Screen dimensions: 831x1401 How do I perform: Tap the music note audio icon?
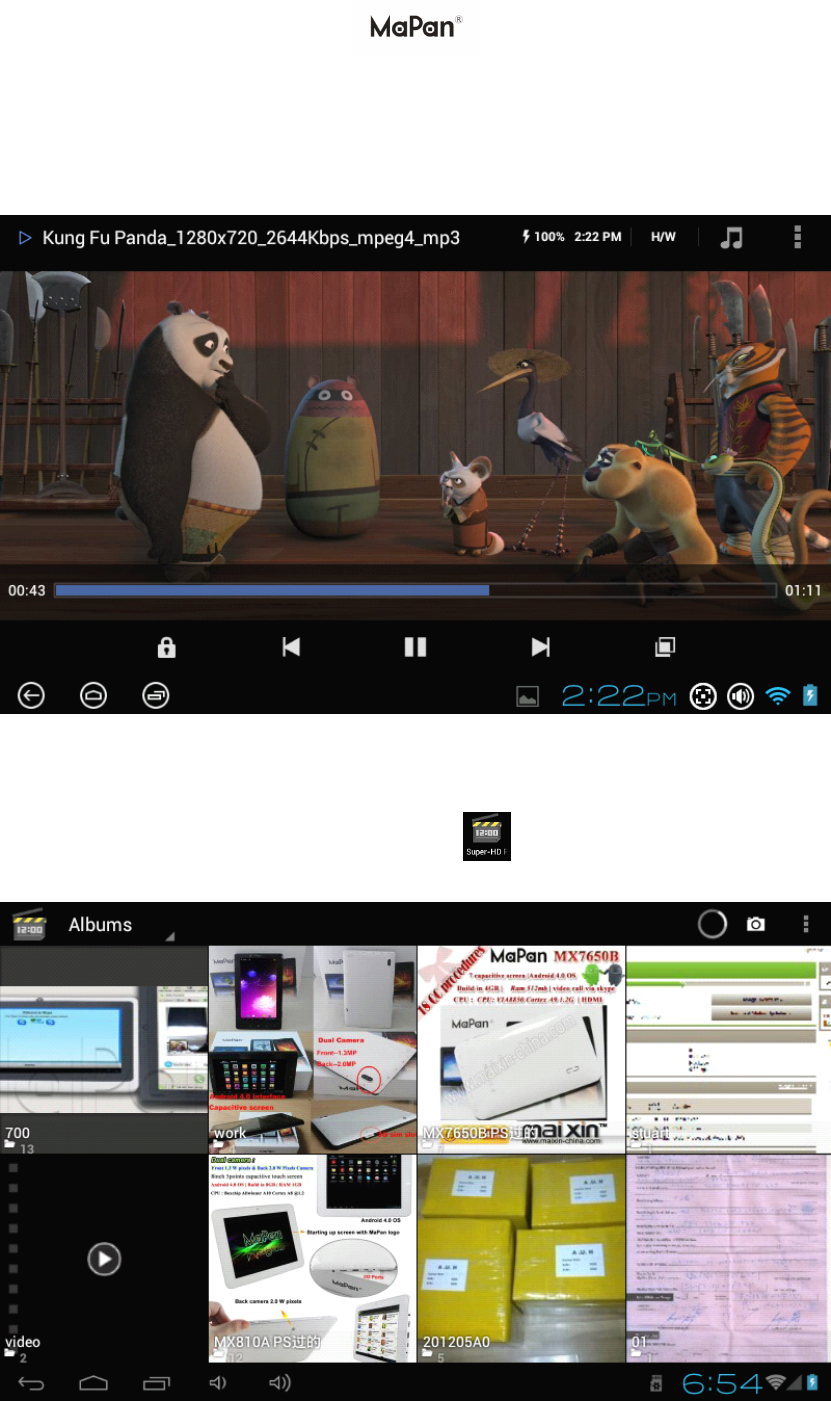coord(732,238)
